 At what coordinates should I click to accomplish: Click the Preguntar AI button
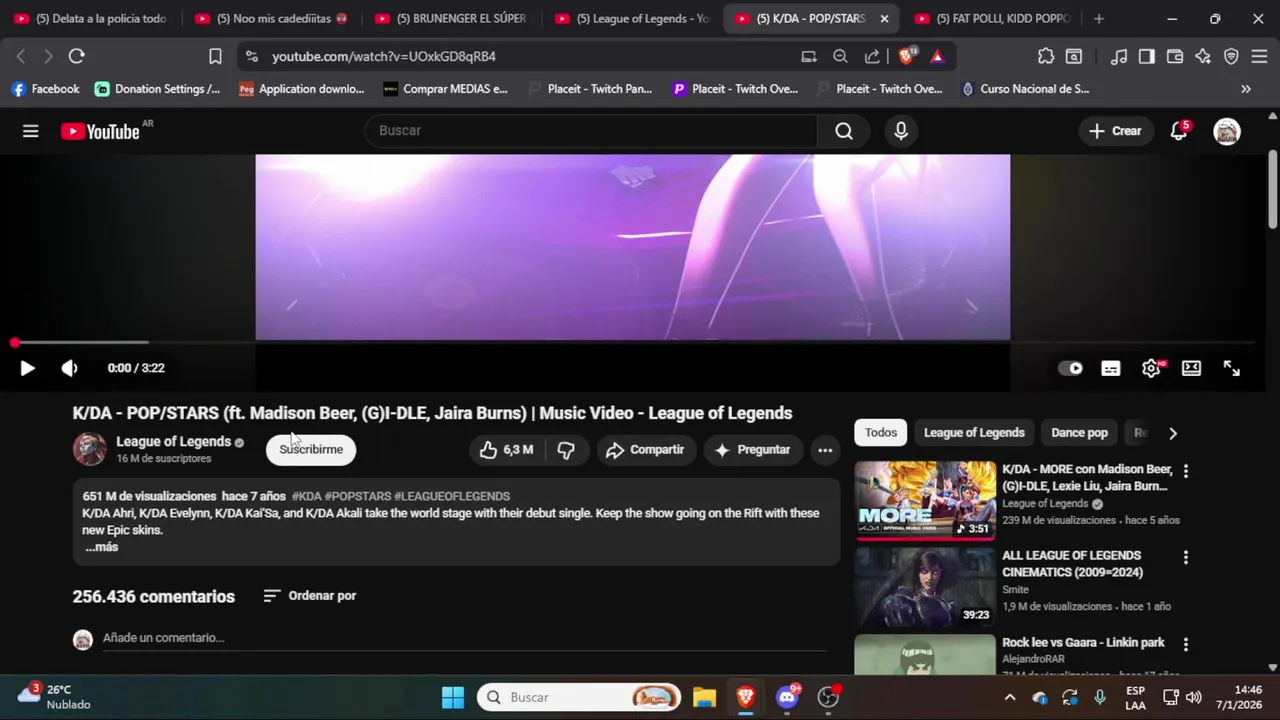click(x=752, y=450)
